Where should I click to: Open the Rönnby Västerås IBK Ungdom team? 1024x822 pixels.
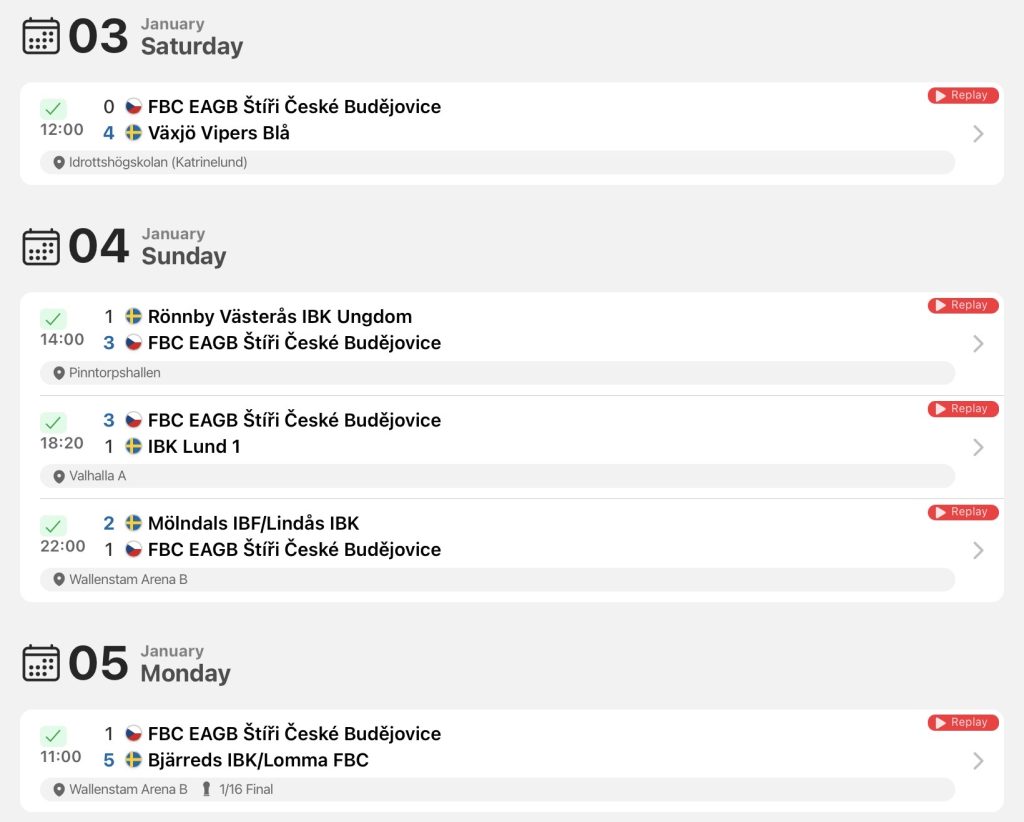[x=279, y=317]
